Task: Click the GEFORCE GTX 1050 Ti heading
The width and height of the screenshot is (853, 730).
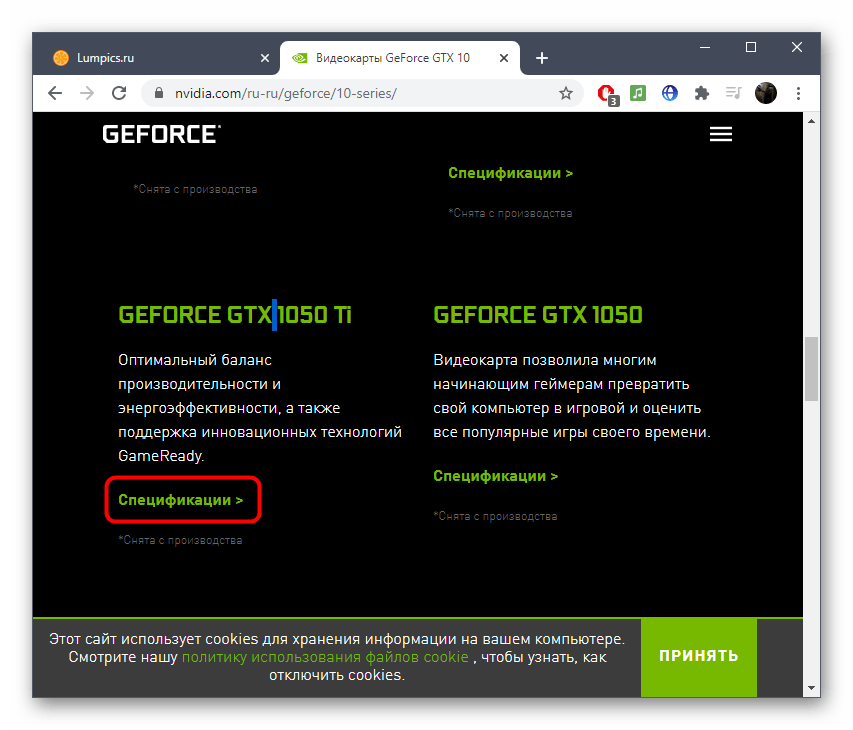Action: (x=235, y=315)
